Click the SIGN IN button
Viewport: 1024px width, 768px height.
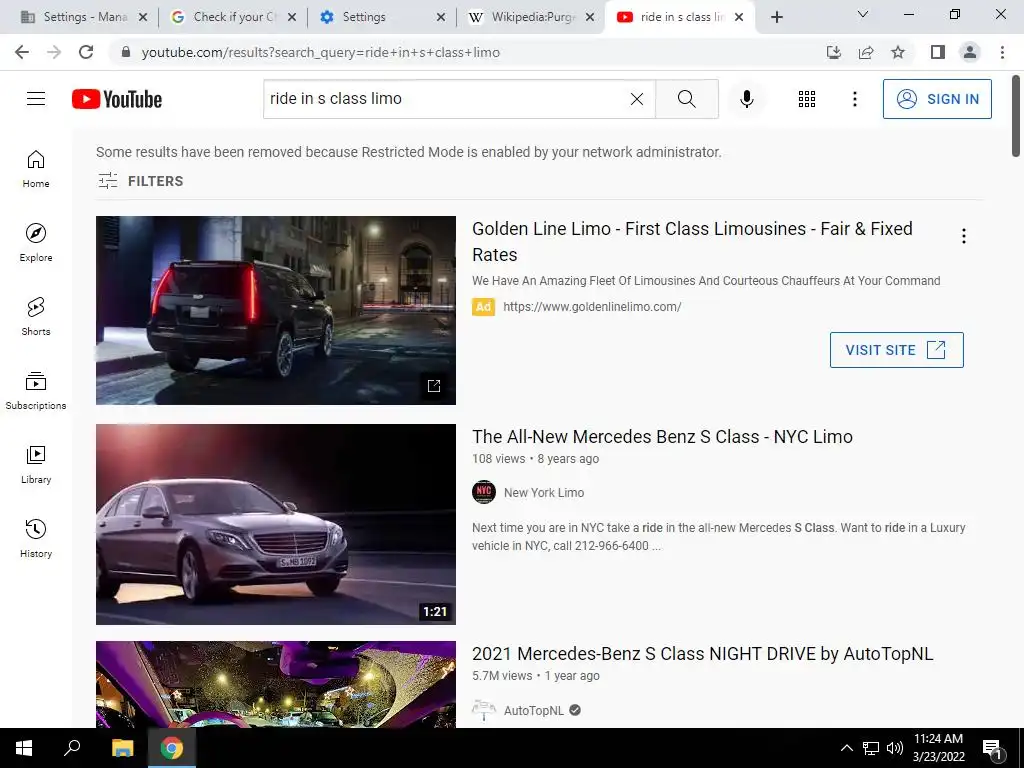(937, 99)
